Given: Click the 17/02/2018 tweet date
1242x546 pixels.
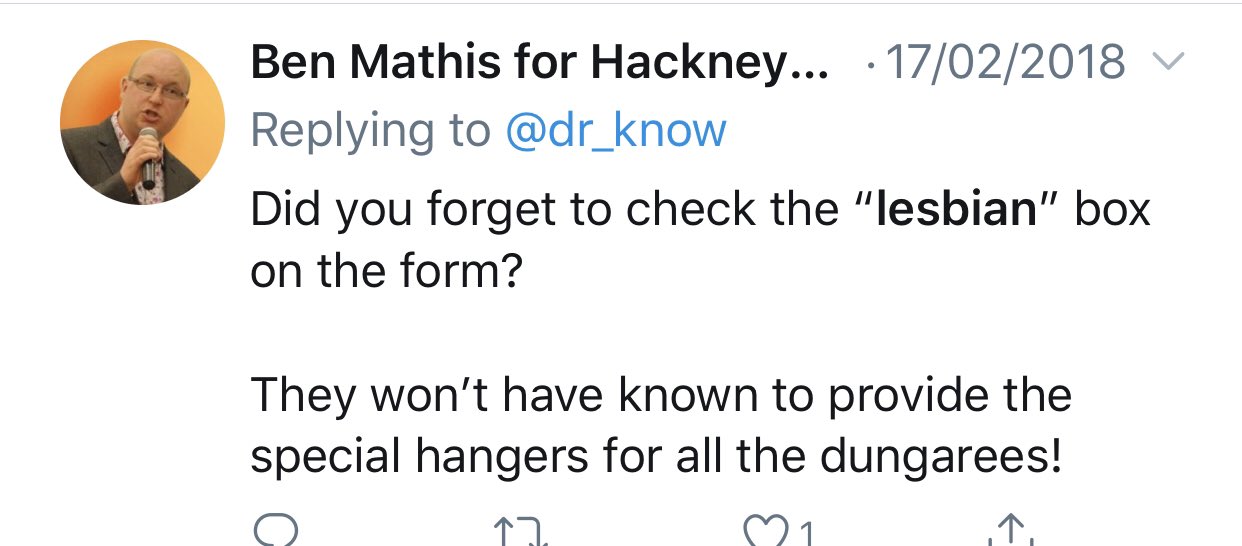Looking at the screenshot, I should click(1006, 64).
